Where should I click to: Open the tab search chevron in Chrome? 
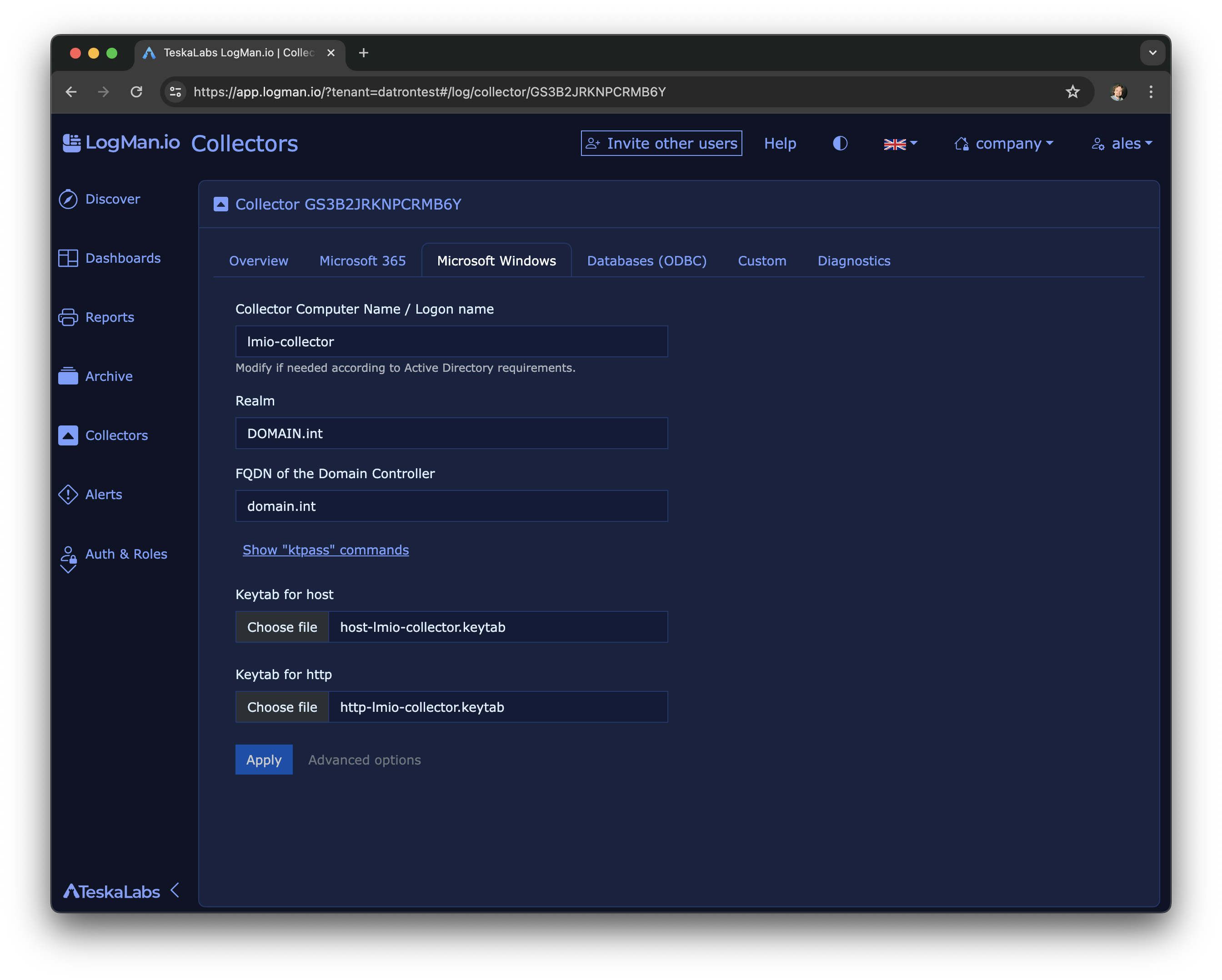[1152, 53]
